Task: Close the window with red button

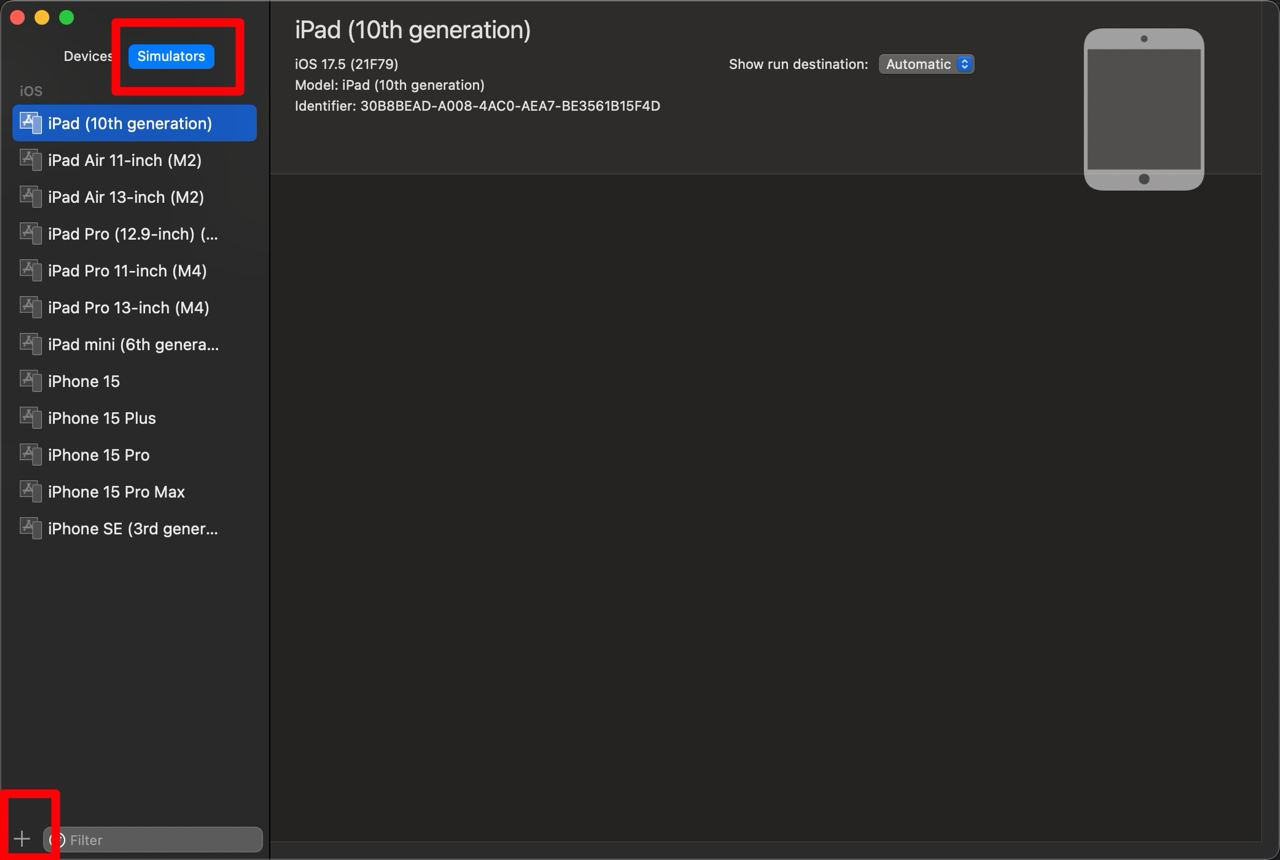Action: (x=17, y=17)
